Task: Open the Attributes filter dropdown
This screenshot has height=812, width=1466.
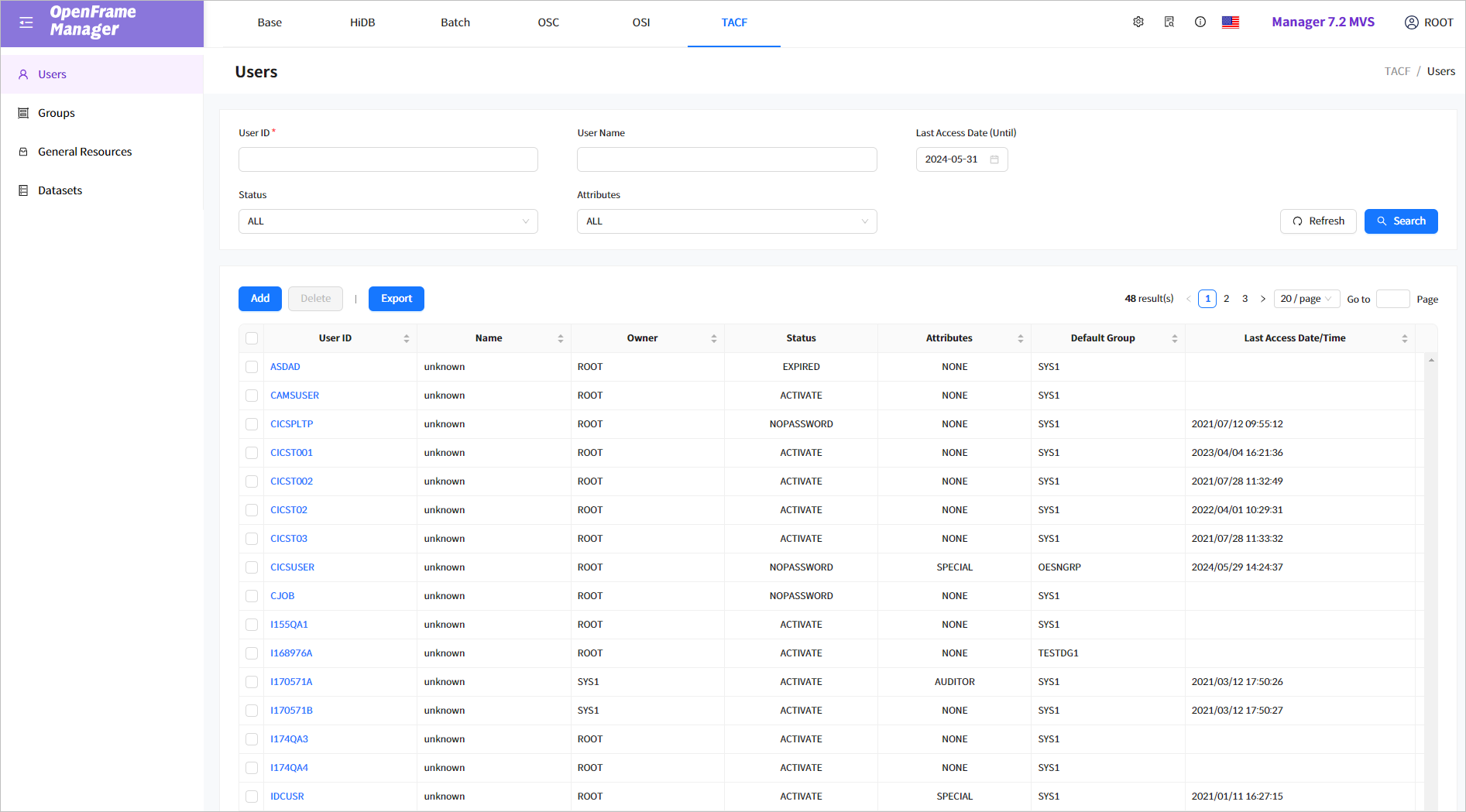Action: [x=726, y=221]
